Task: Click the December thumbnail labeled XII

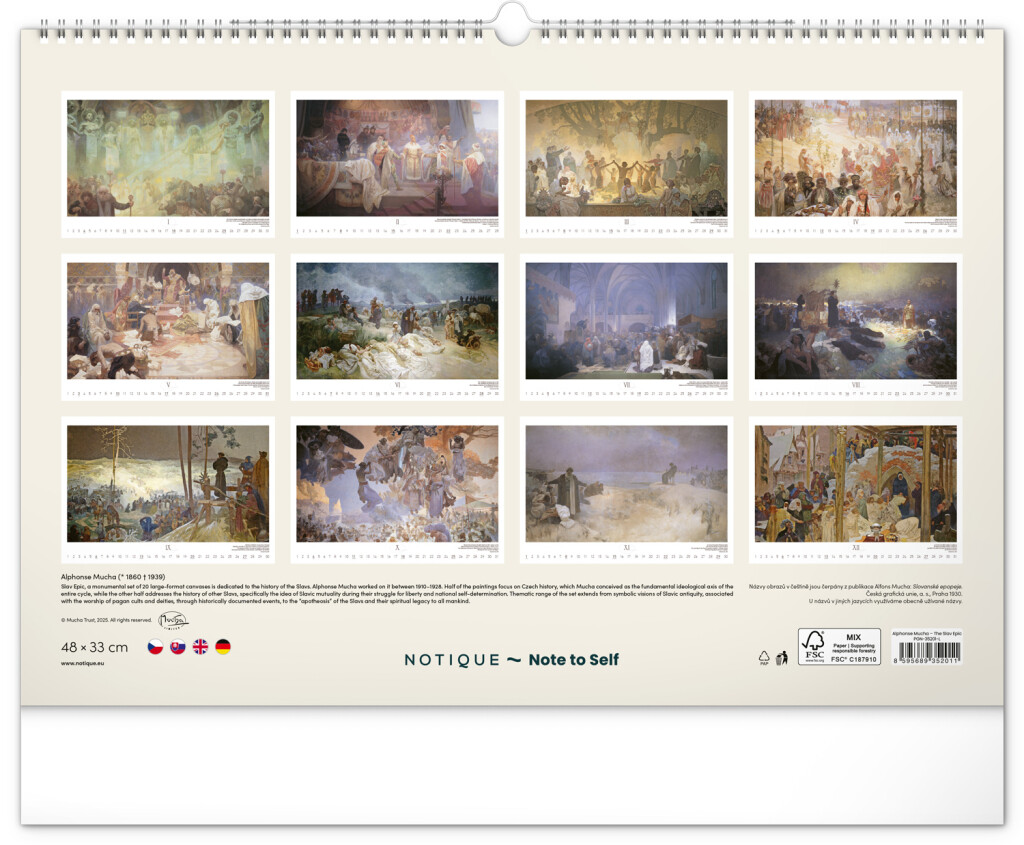Action: point(855,484)
